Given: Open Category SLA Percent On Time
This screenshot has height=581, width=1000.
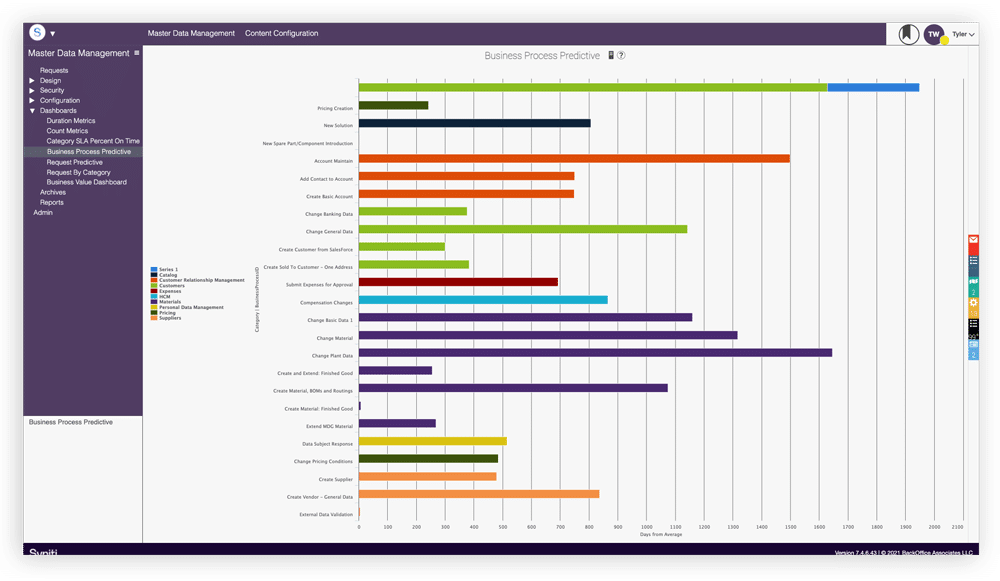Looking at the screenshot, I should pyautogui.click(x=93, y=141).
